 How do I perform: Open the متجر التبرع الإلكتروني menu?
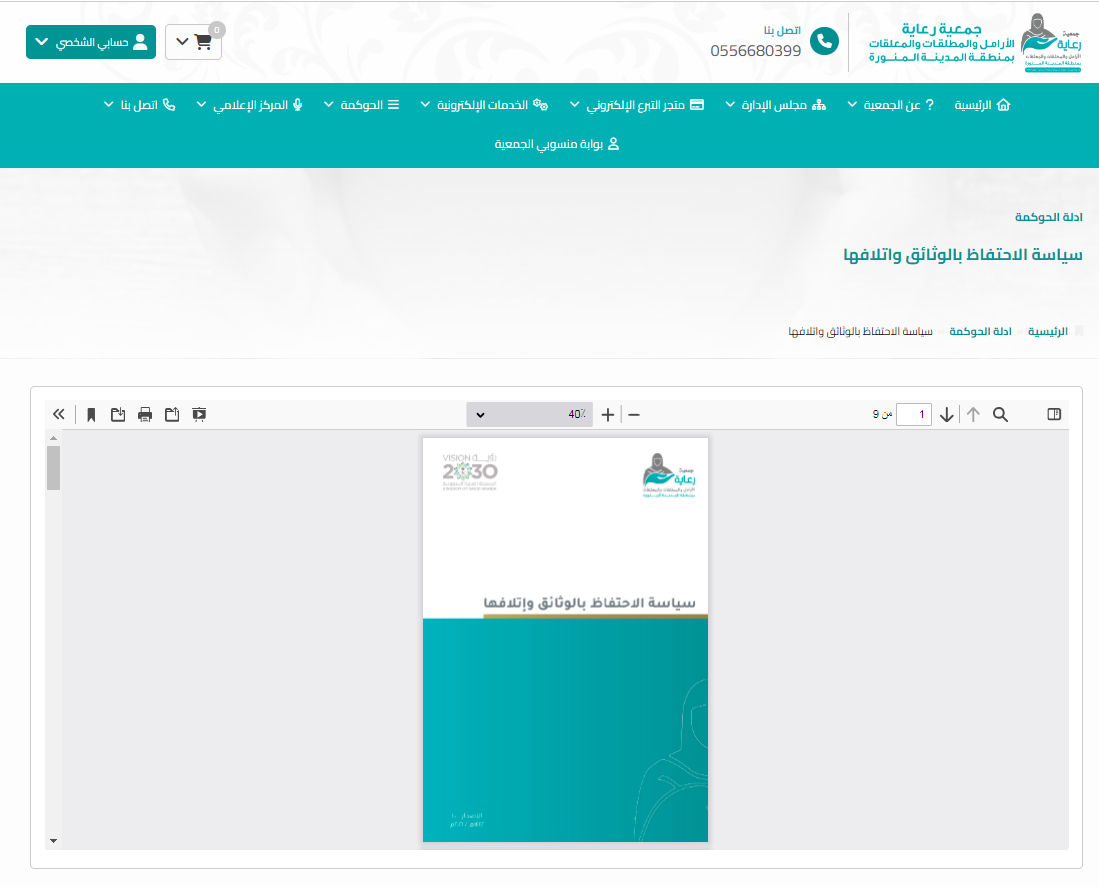coord(636,105)
